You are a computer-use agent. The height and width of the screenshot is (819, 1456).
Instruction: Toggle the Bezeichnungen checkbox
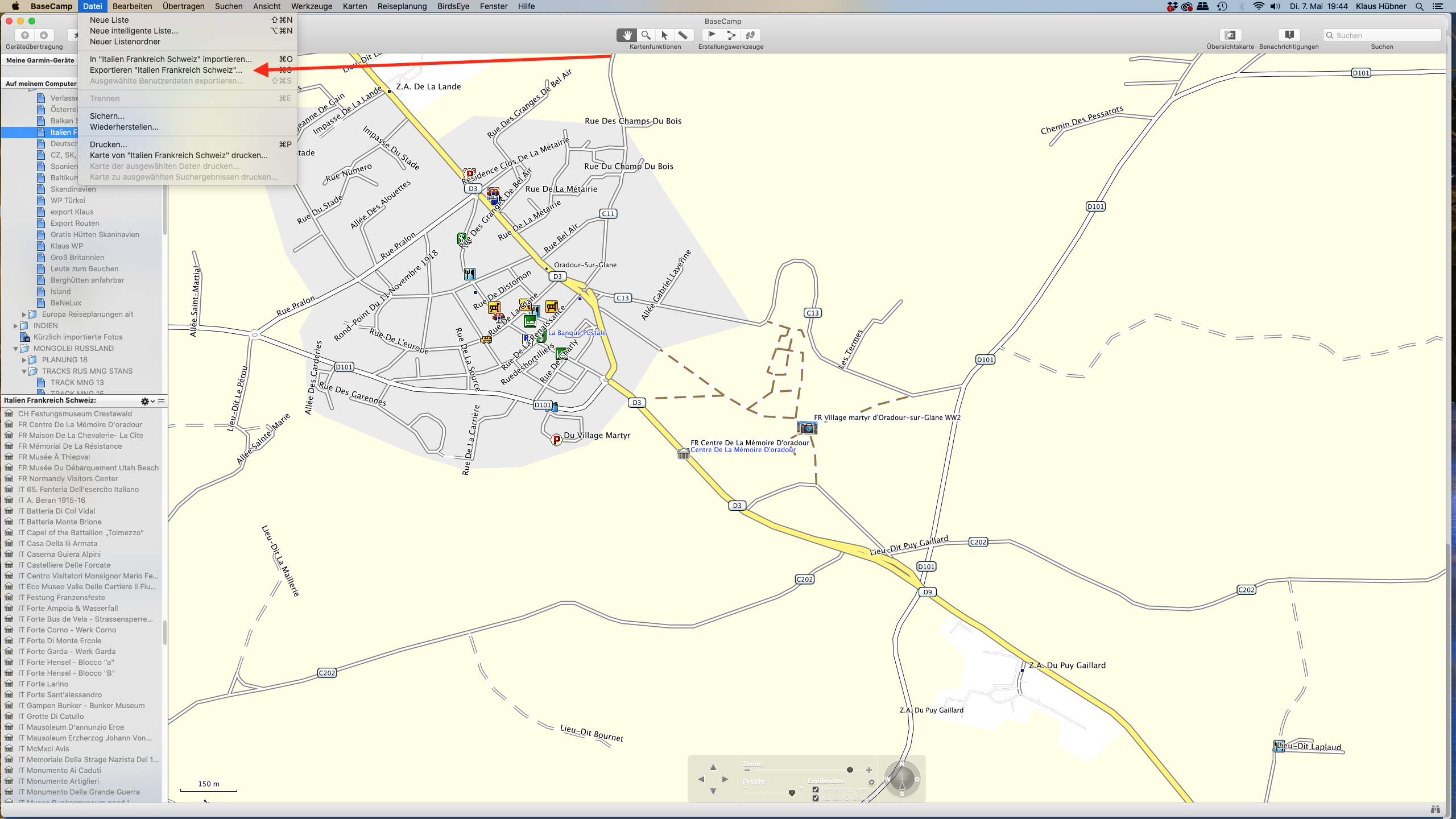(816, 789)
